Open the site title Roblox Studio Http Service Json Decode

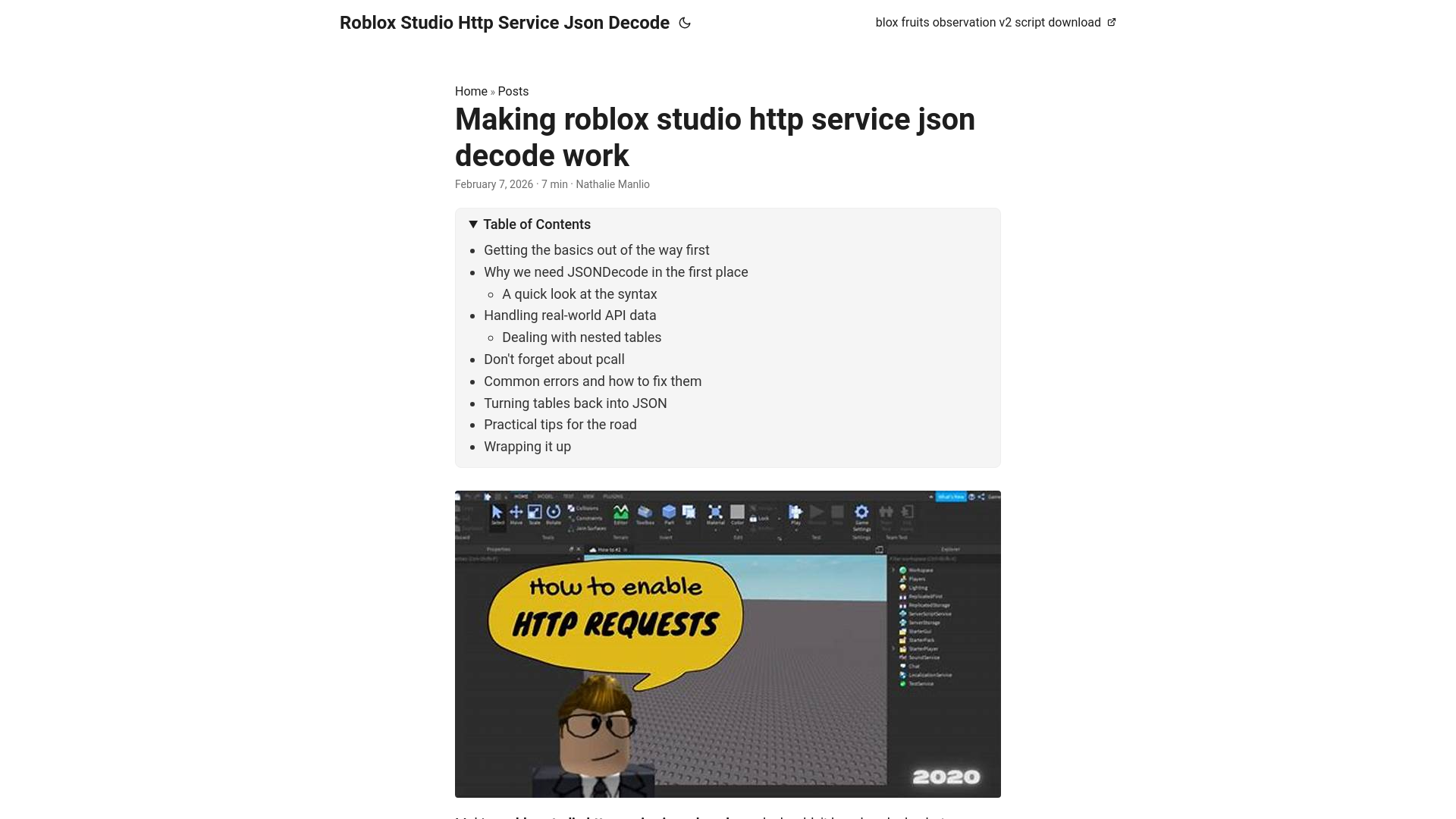504,23
